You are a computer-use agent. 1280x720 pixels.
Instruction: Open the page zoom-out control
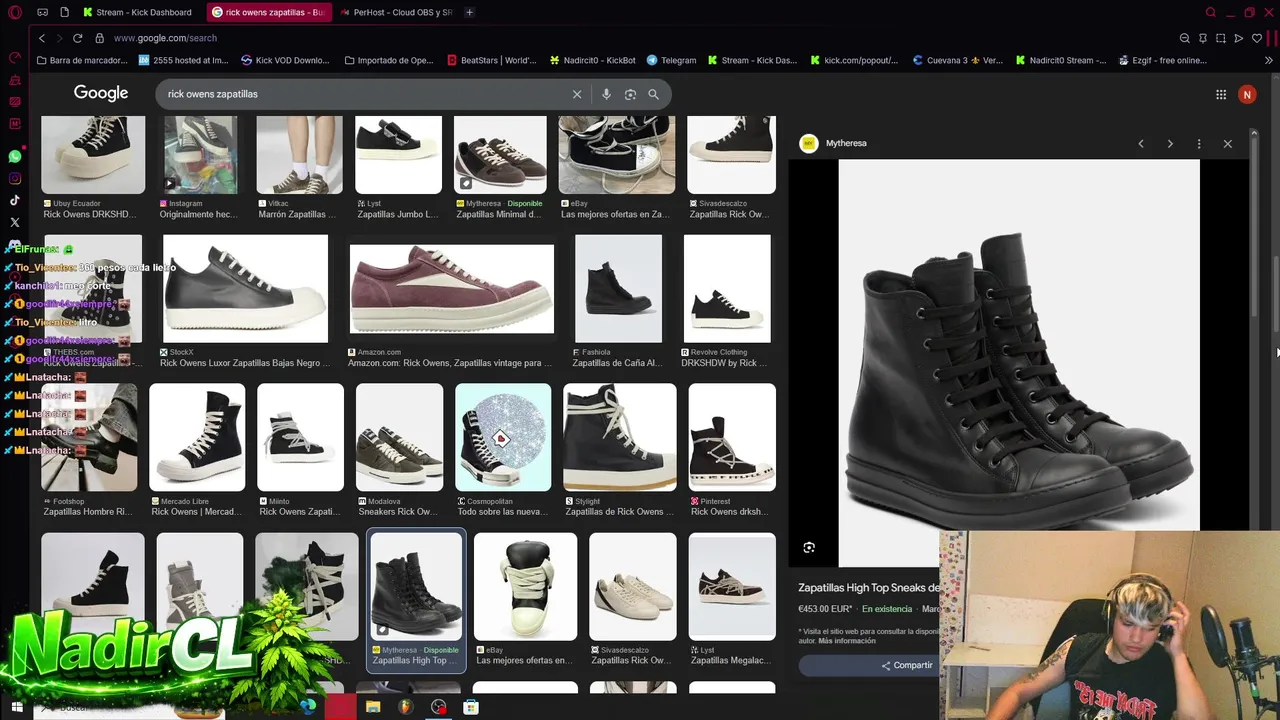[x=1185, y=38]
